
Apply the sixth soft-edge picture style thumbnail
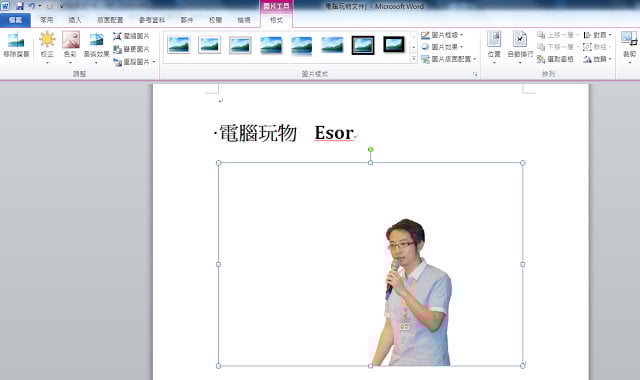(x=332, y=45)
